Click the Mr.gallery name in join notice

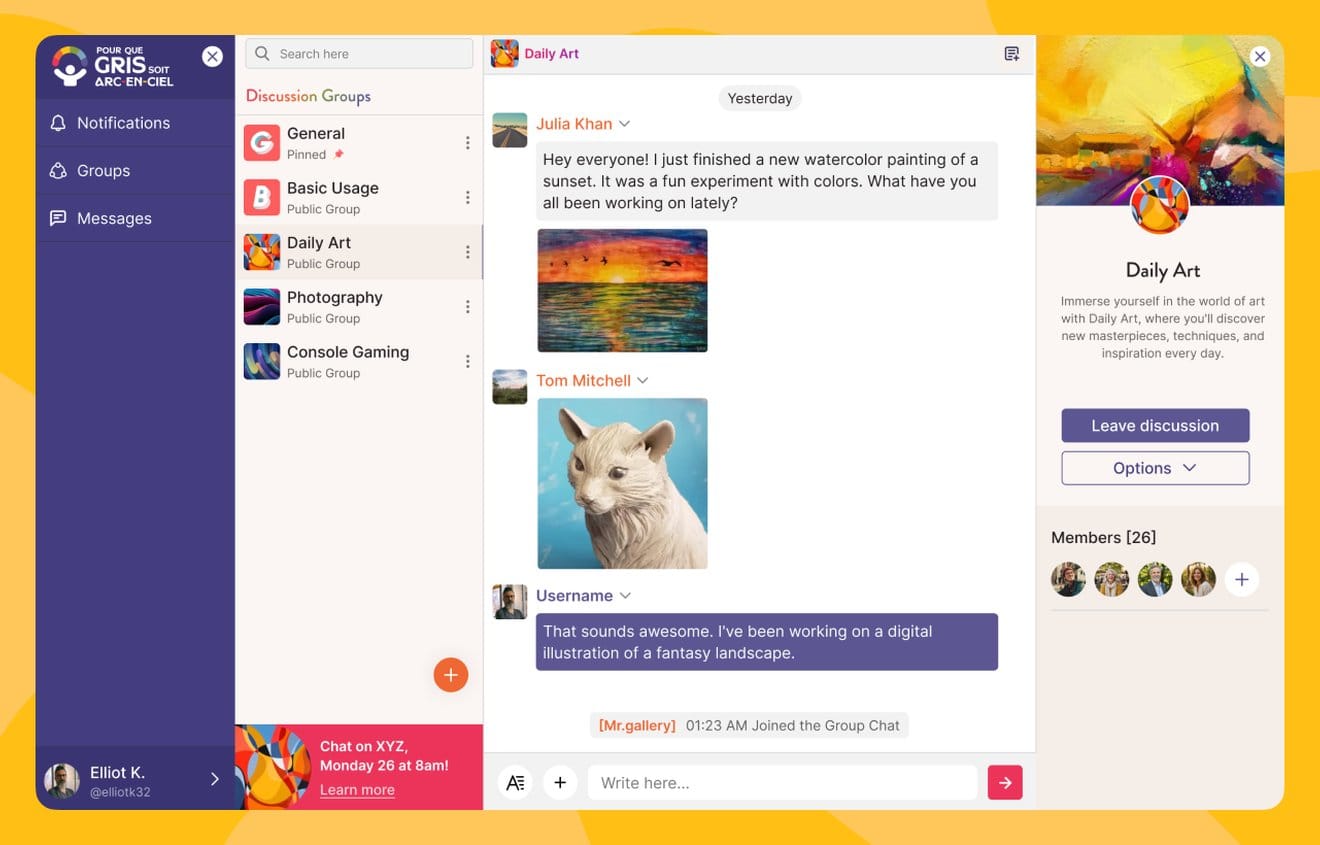pyautogui.click(x=637, y=726)
